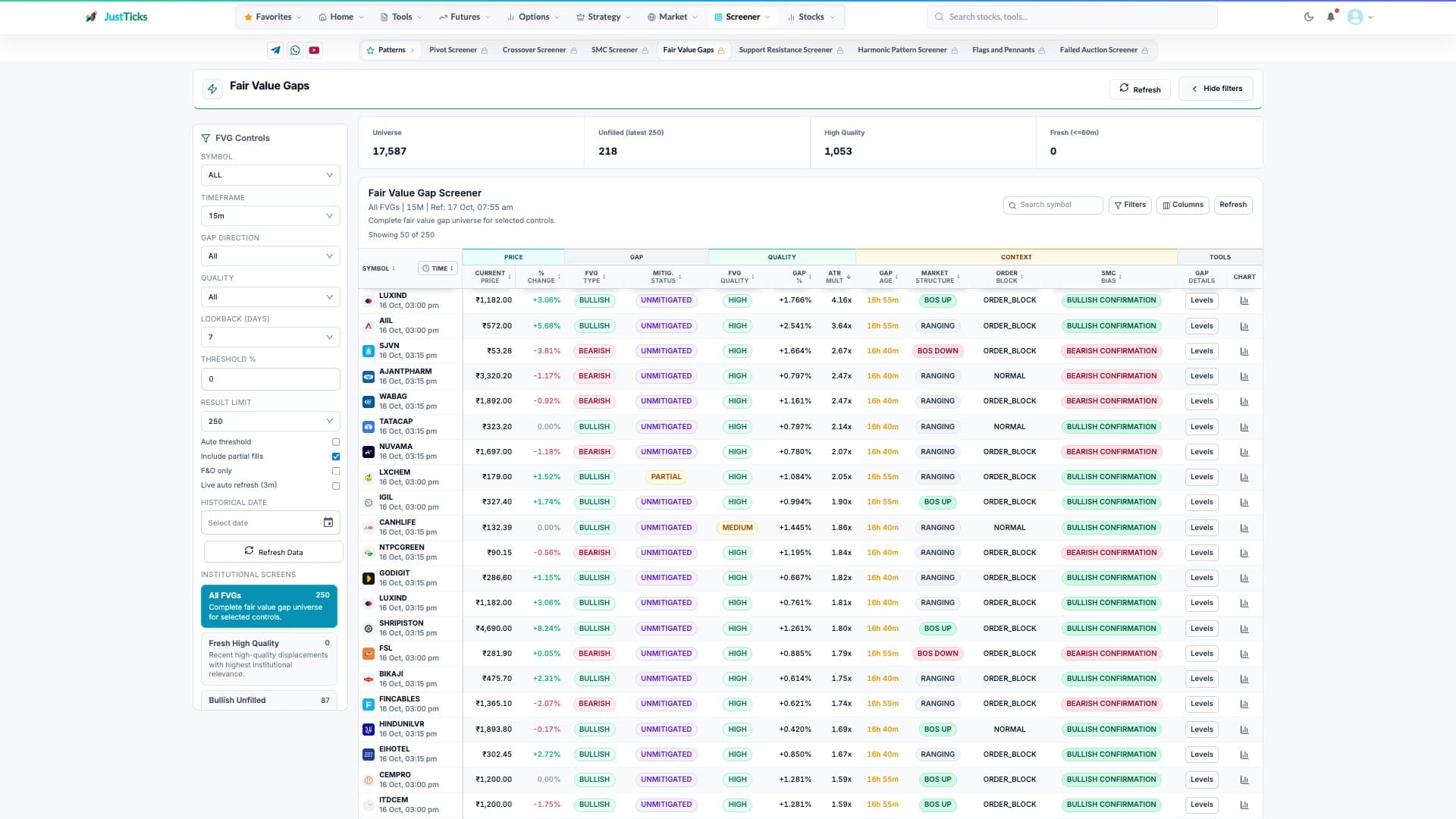Open the Symbol ALL dropdown
Screen dimensions: 1456x819
point(270,175)
